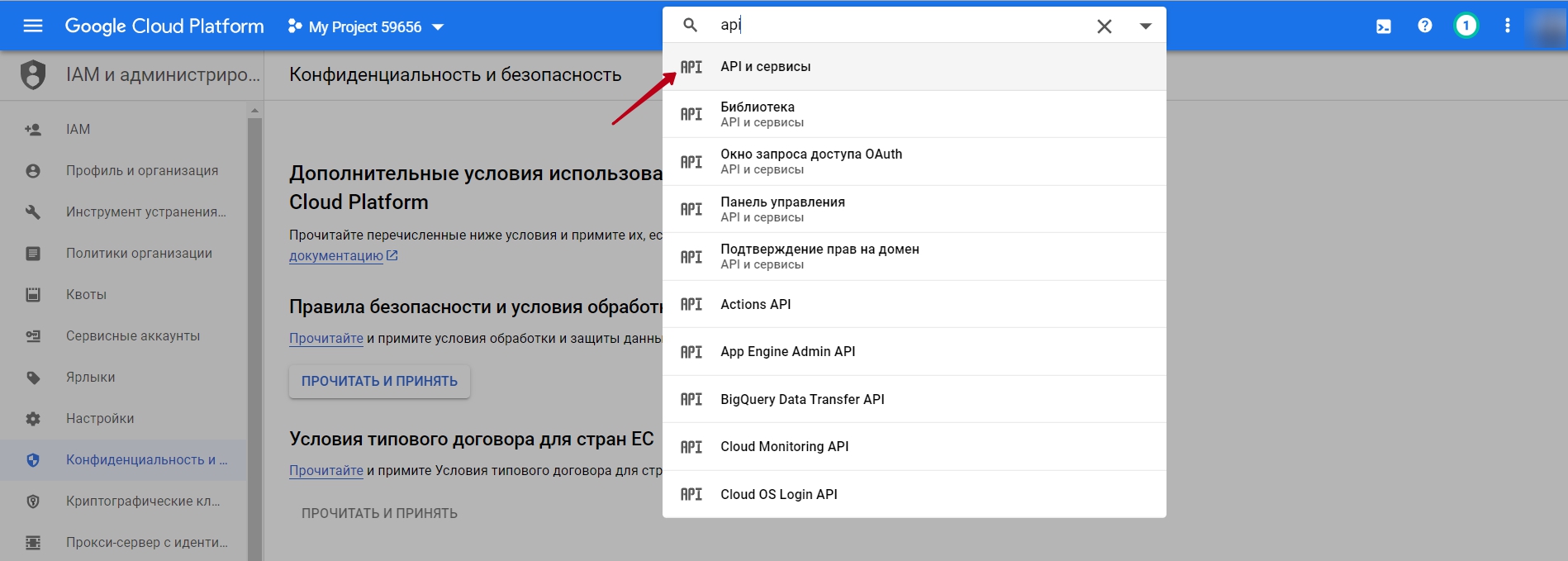Screen dimensions: 1568x561
Task: Click the Прокси-сервер sidebar icon
Action: tap(33, 543)
